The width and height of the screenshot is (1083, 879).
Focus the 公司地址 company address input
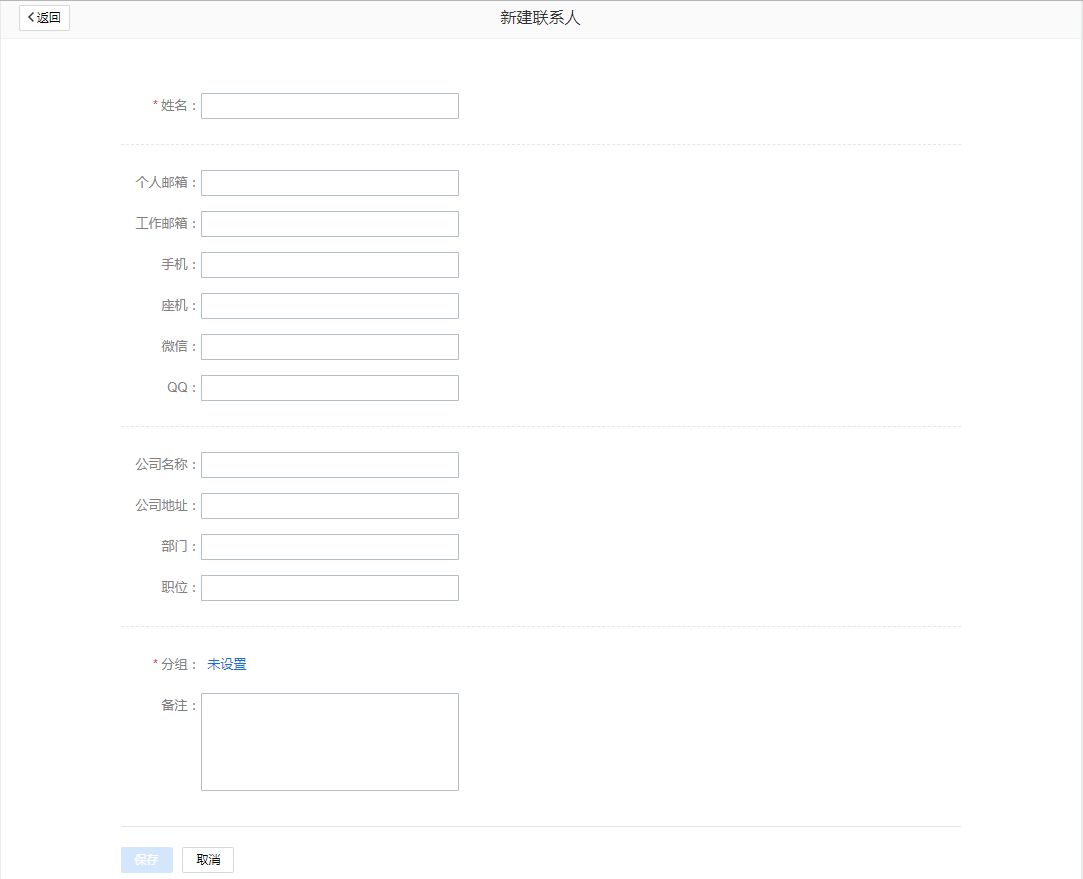(x=329, y=505)
